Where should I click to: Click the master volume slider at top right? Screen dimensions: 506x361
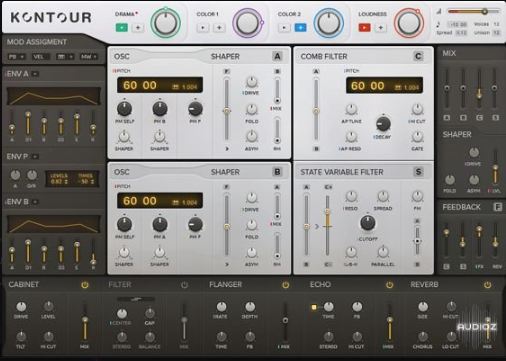(474, 12)
